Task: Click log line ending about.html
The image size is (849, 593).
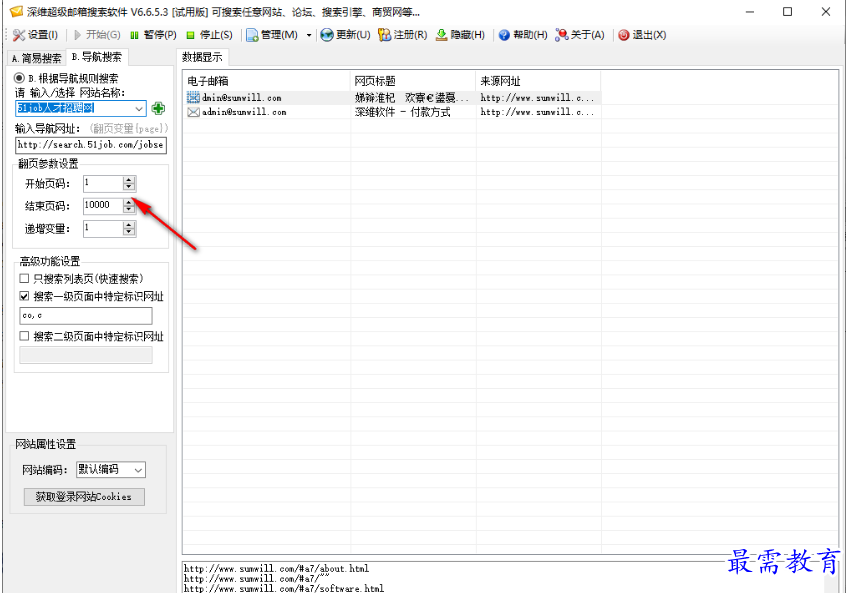Action: point(276,569)
